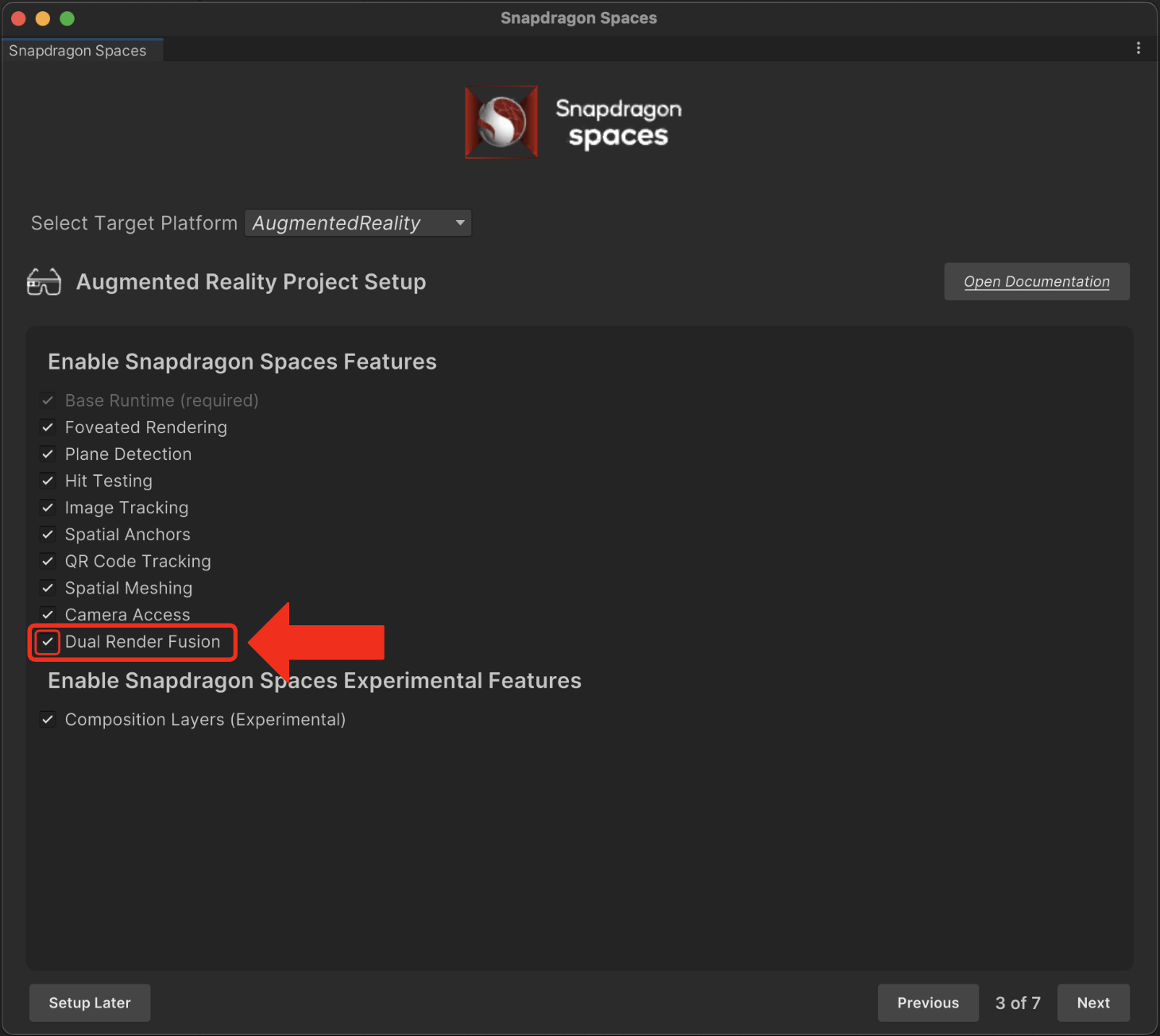
Task: Click 'Enable Snapdragon Spaces Features' heading
Action: pyautogui.click(x=242, y=362)
